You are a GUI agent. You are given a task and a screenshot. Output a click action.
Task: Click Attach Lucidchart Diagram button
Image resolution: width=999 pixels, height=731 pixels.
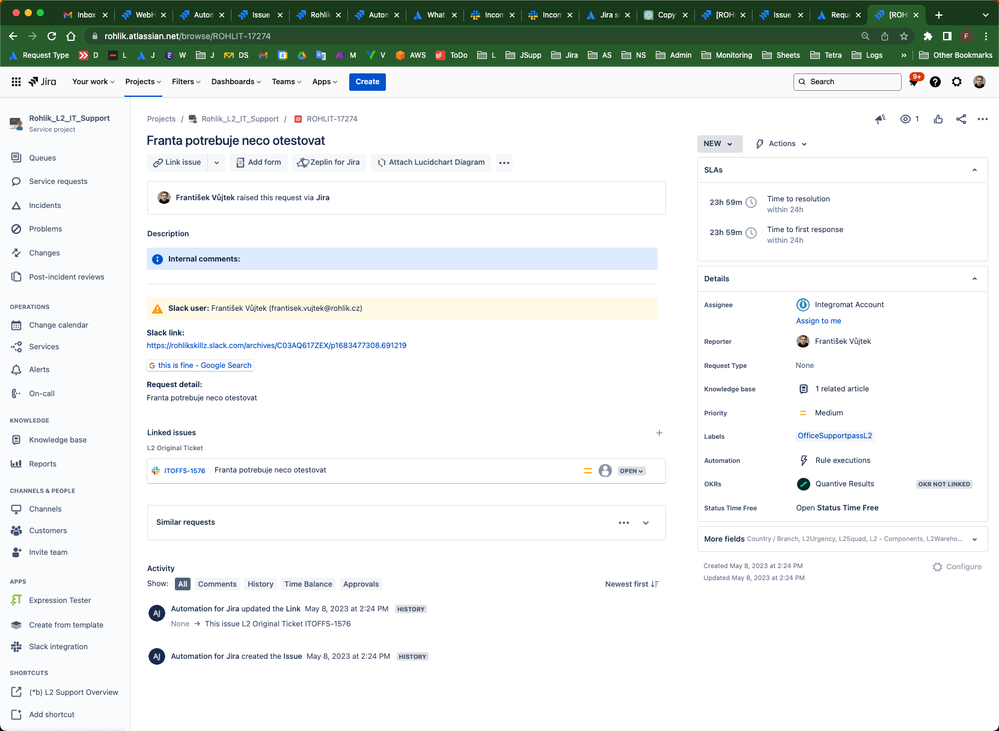click(431, 163)
